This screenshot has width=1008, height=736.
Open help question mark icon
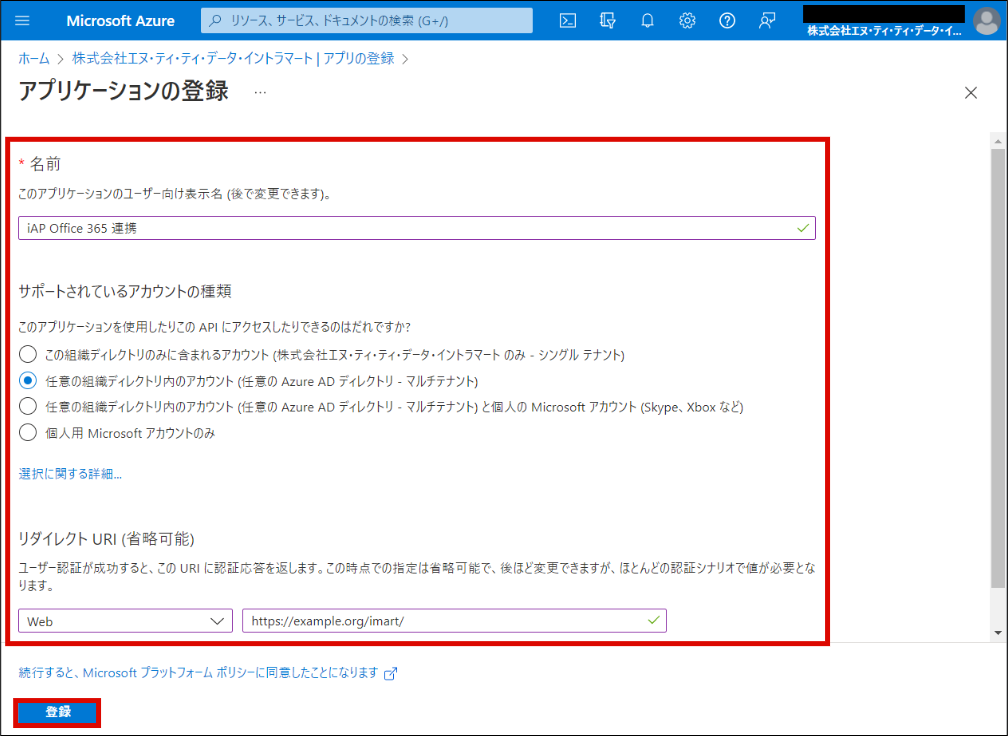pos(727,21)
